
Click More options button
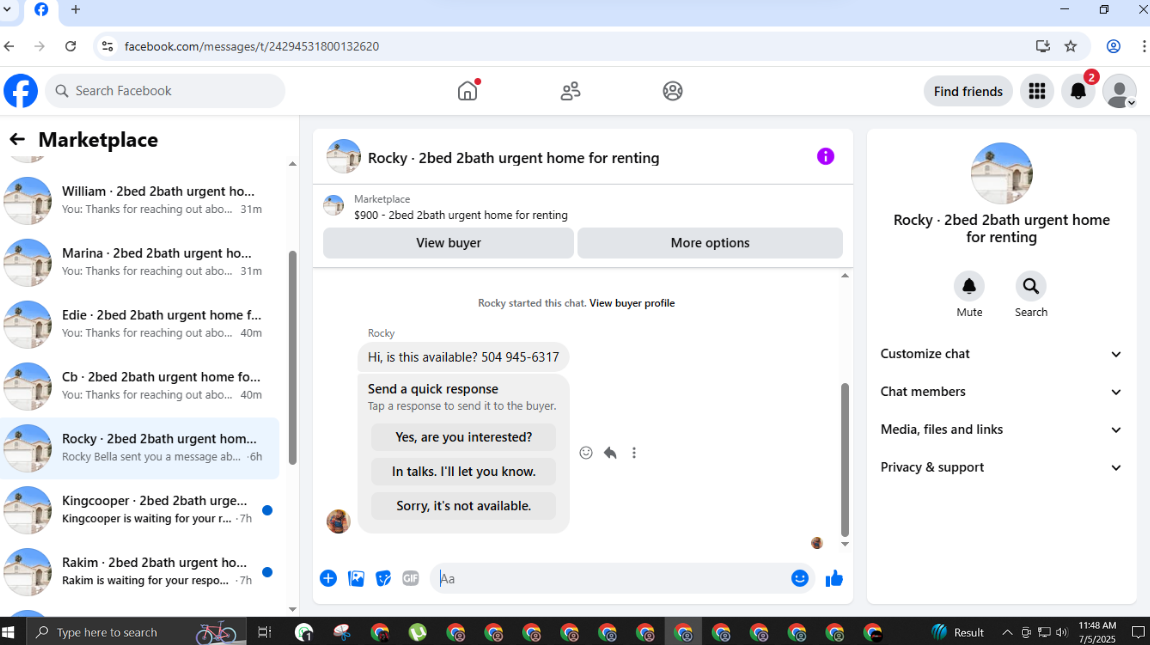coord(710,243)
